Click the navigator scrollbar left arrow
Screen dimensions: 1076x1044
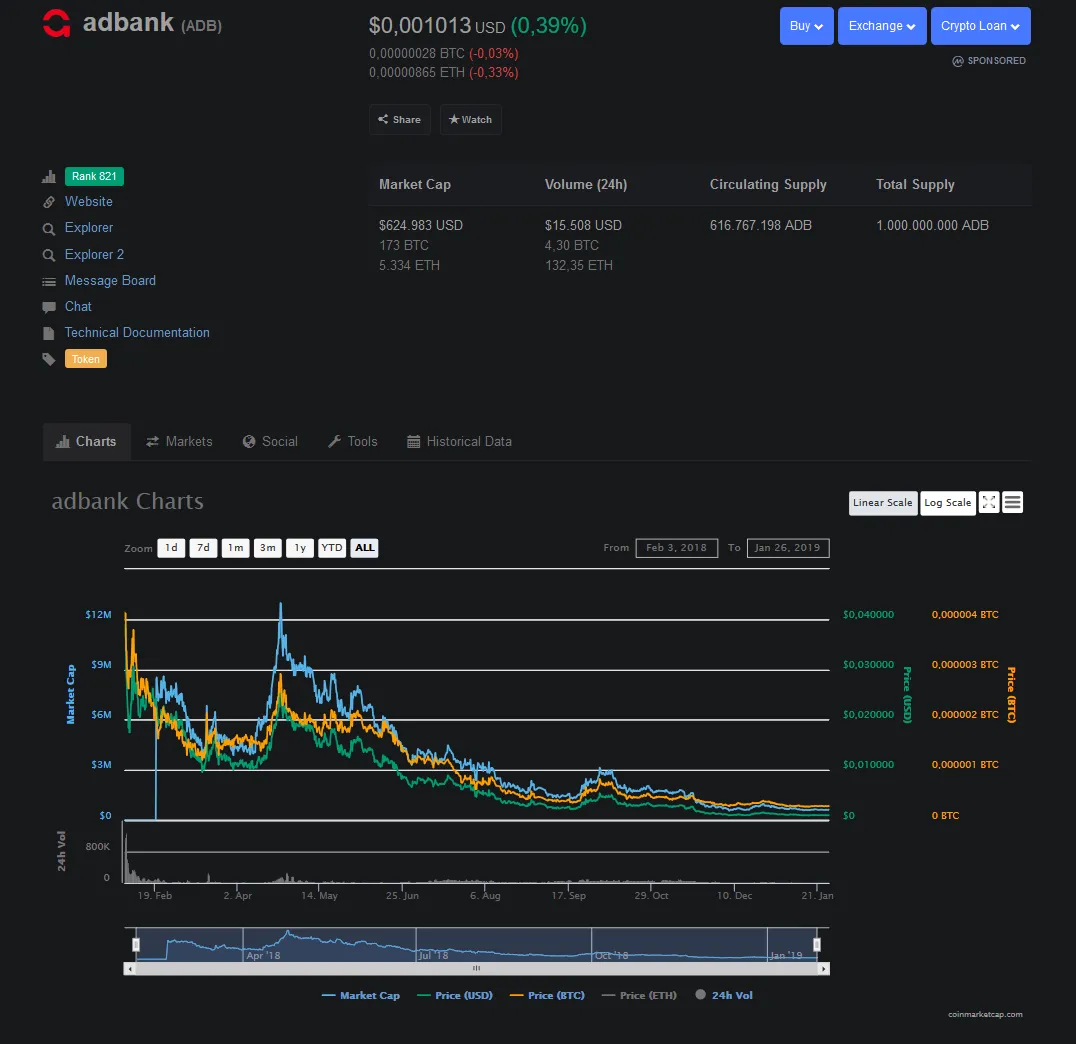tap(130, 969)
